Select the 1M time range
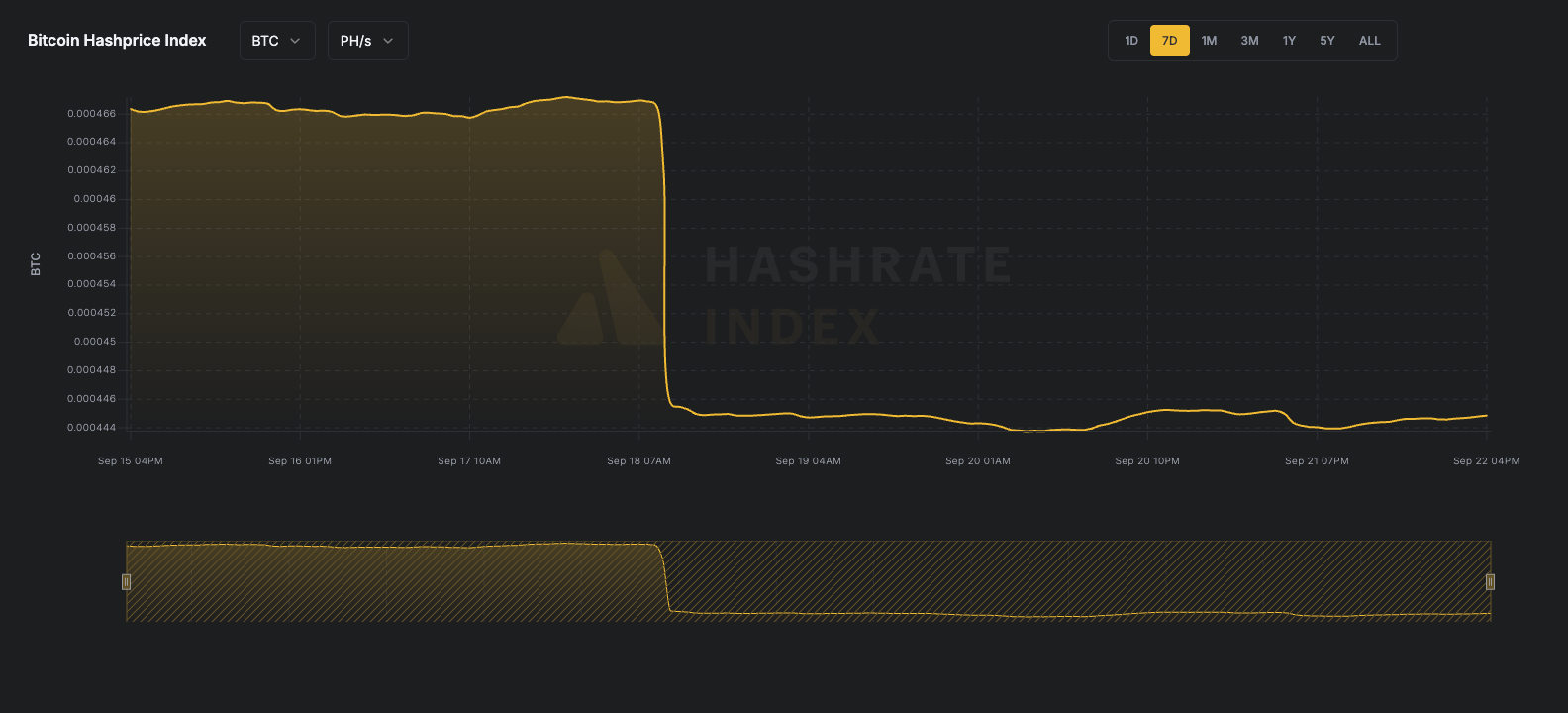Viewport: 1568px width, 713px height. (1209, 41)
